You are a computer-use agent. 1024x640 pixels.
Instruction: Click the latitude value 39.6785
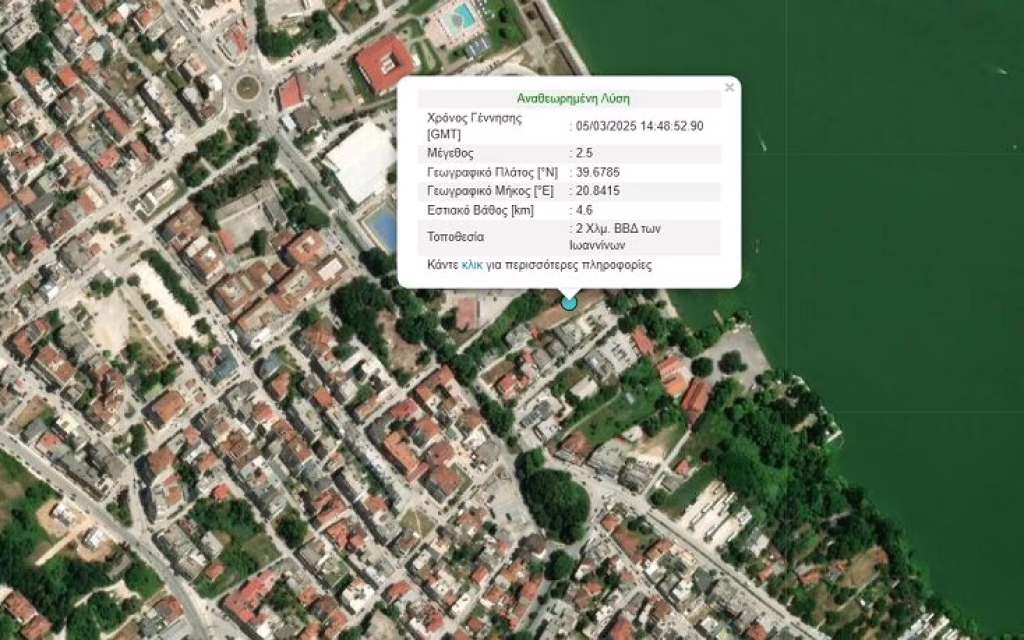click(598, 172)
